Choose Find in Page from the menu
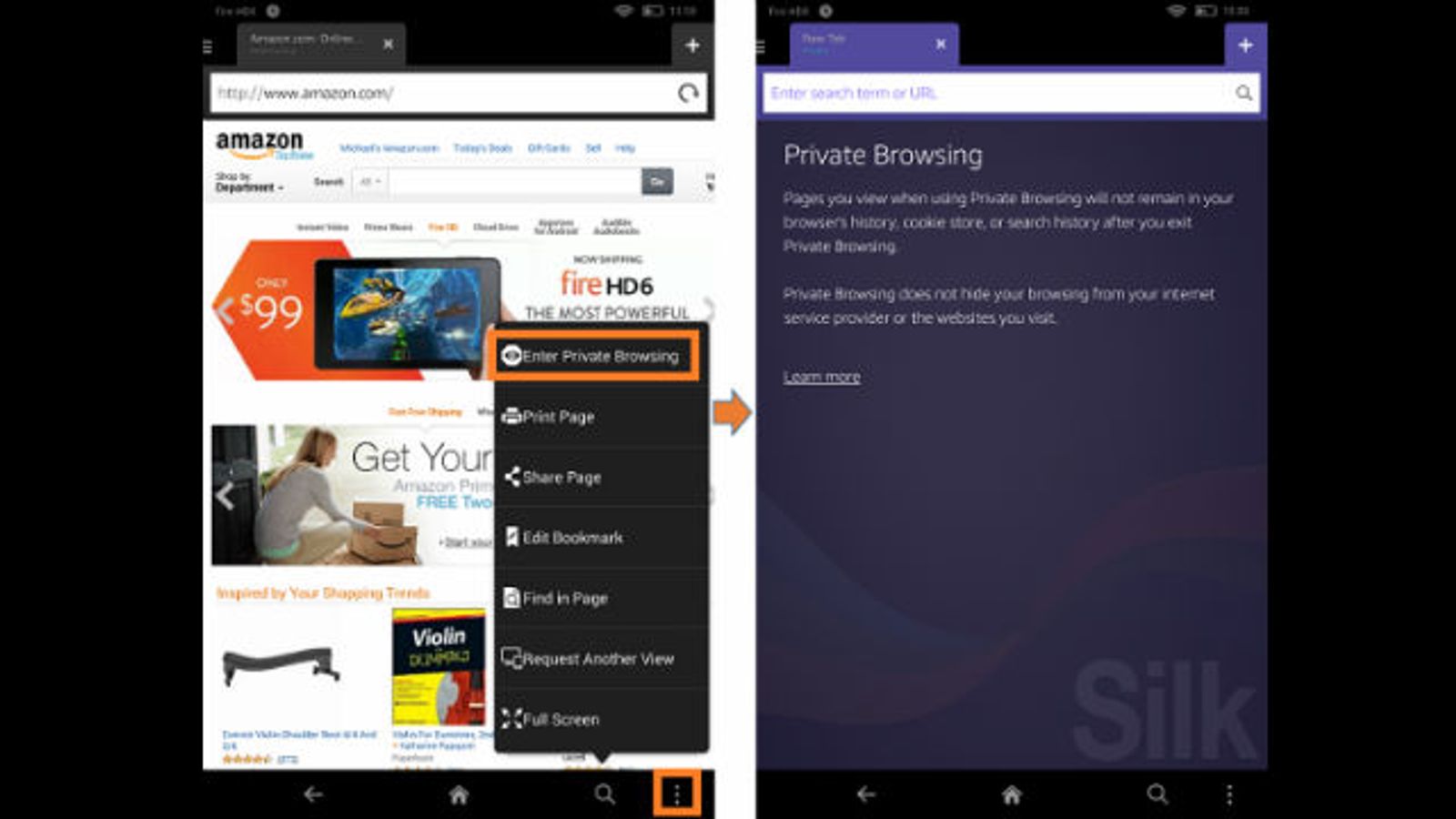The height and width of the screenshot is (819, 1456). click(x=601, y=598)
